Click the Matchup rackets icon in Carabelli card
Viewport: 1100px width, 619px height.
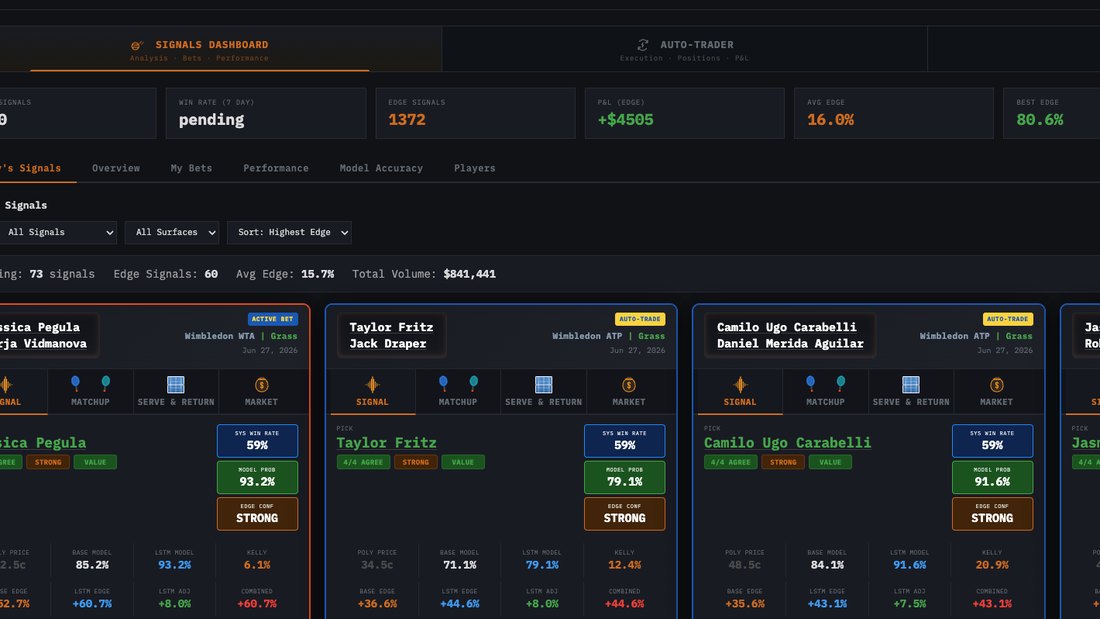coord(826,383)
